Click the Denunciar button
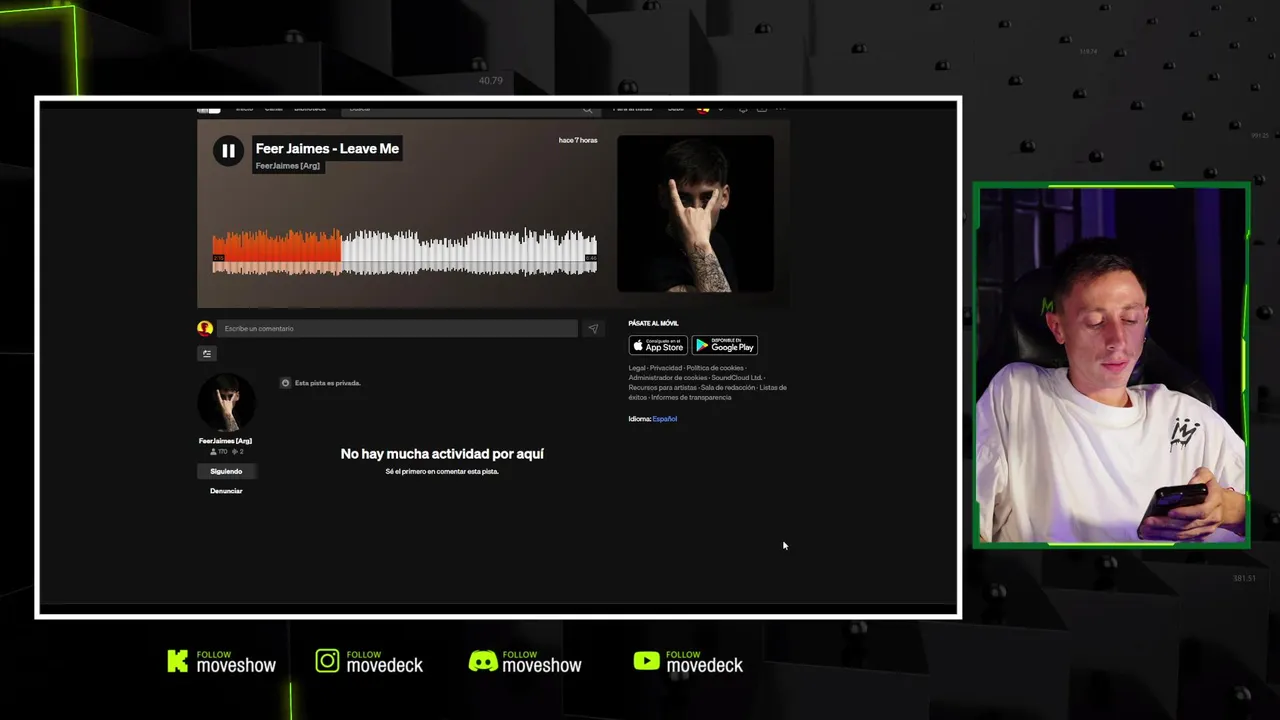1280x720 pixels. click(x=226, y=491)
